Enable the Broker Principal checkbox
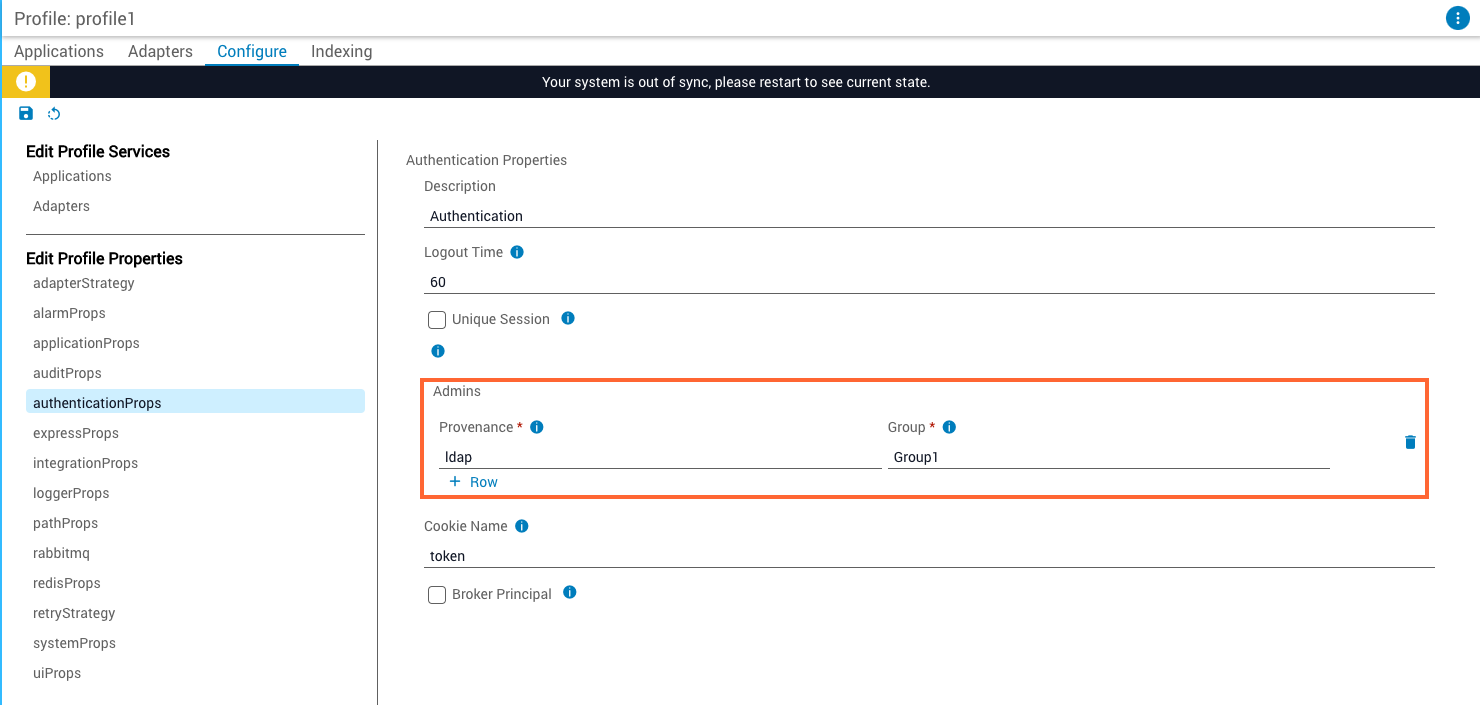 (x=437, y=595)
